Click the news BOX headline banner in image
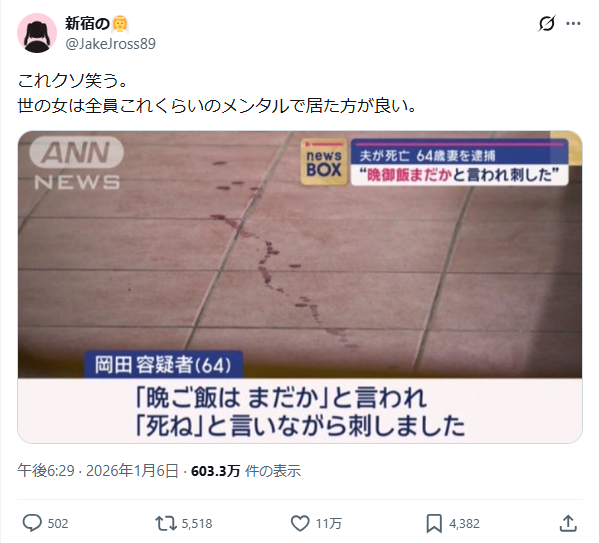The image size is (599, 543). click(x=434, y=162)
